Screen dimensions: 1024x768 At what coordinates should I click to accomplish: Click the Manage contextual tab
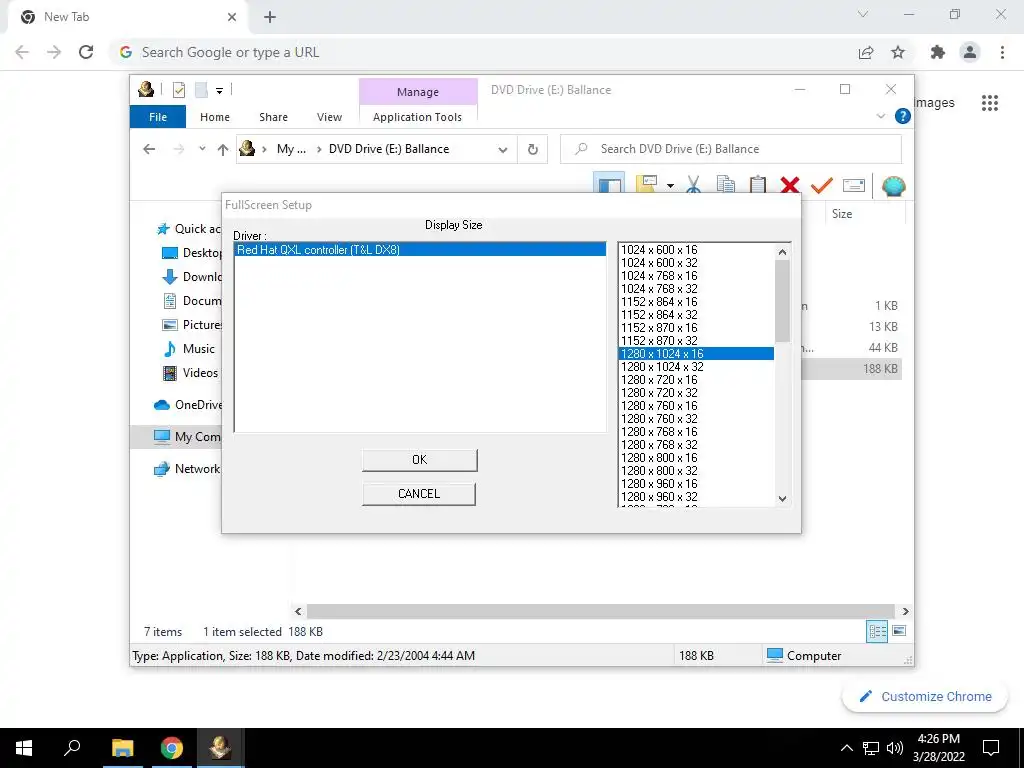coord(418,92)
